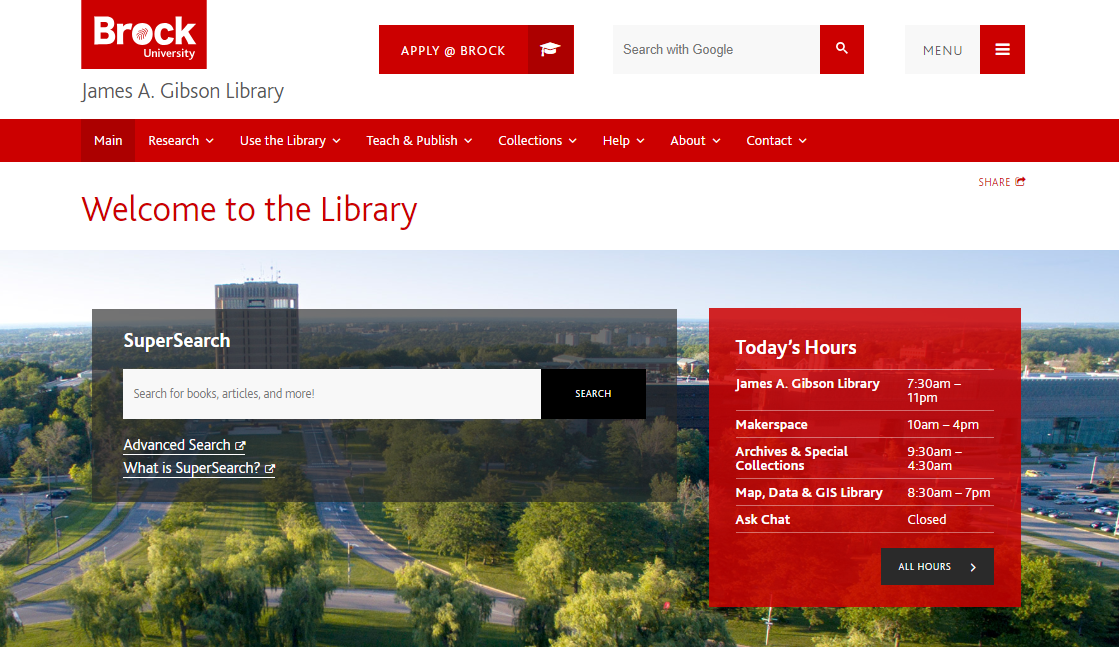The width and height of the screenshot is (1119, 647).
Task: Click James A. Gibson Library hours row
Action: pos(864,390)
